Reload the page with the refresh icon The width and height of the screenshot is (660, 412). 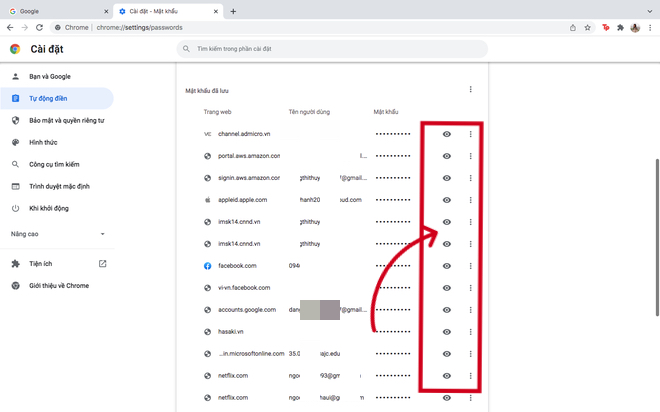tap(39, 27)
